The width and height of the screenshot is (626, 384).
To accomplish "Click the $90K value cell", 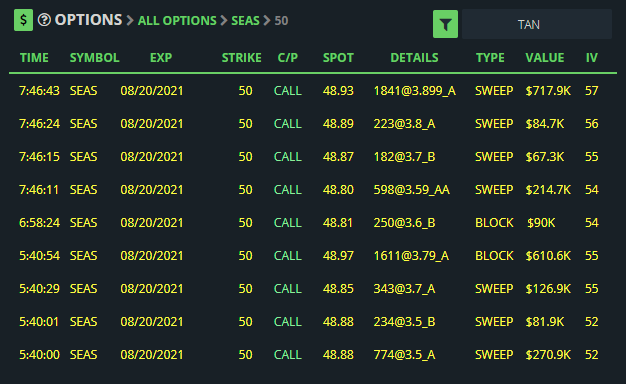I will pos(541,223).
